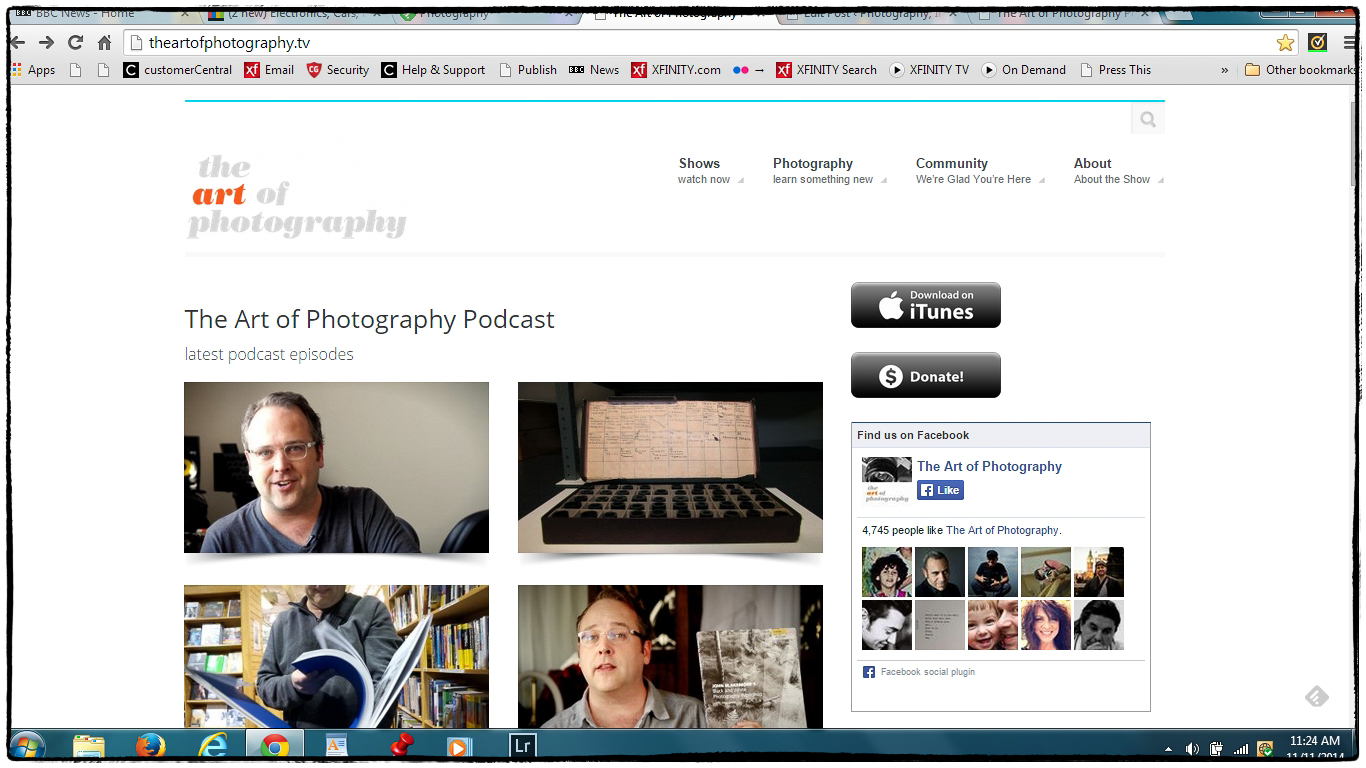Click the volume speaker tray icon

[x=1192, y=748]
